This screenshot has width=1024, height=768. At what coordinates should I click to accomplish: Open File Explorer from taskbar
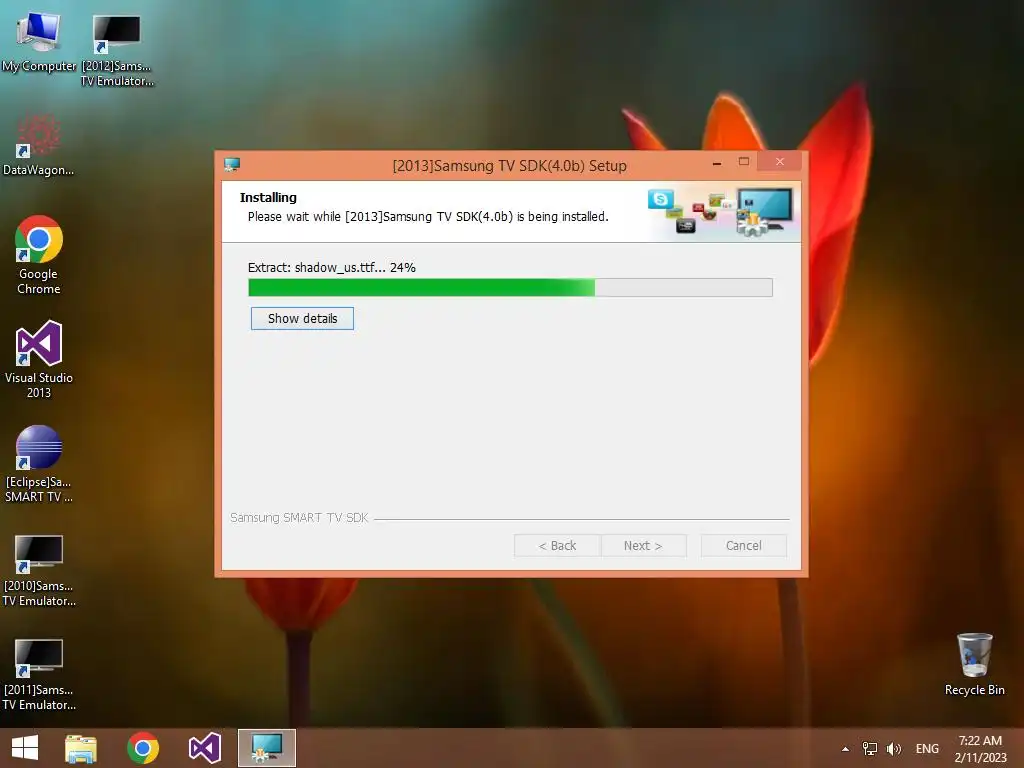[x=81, y=748]
